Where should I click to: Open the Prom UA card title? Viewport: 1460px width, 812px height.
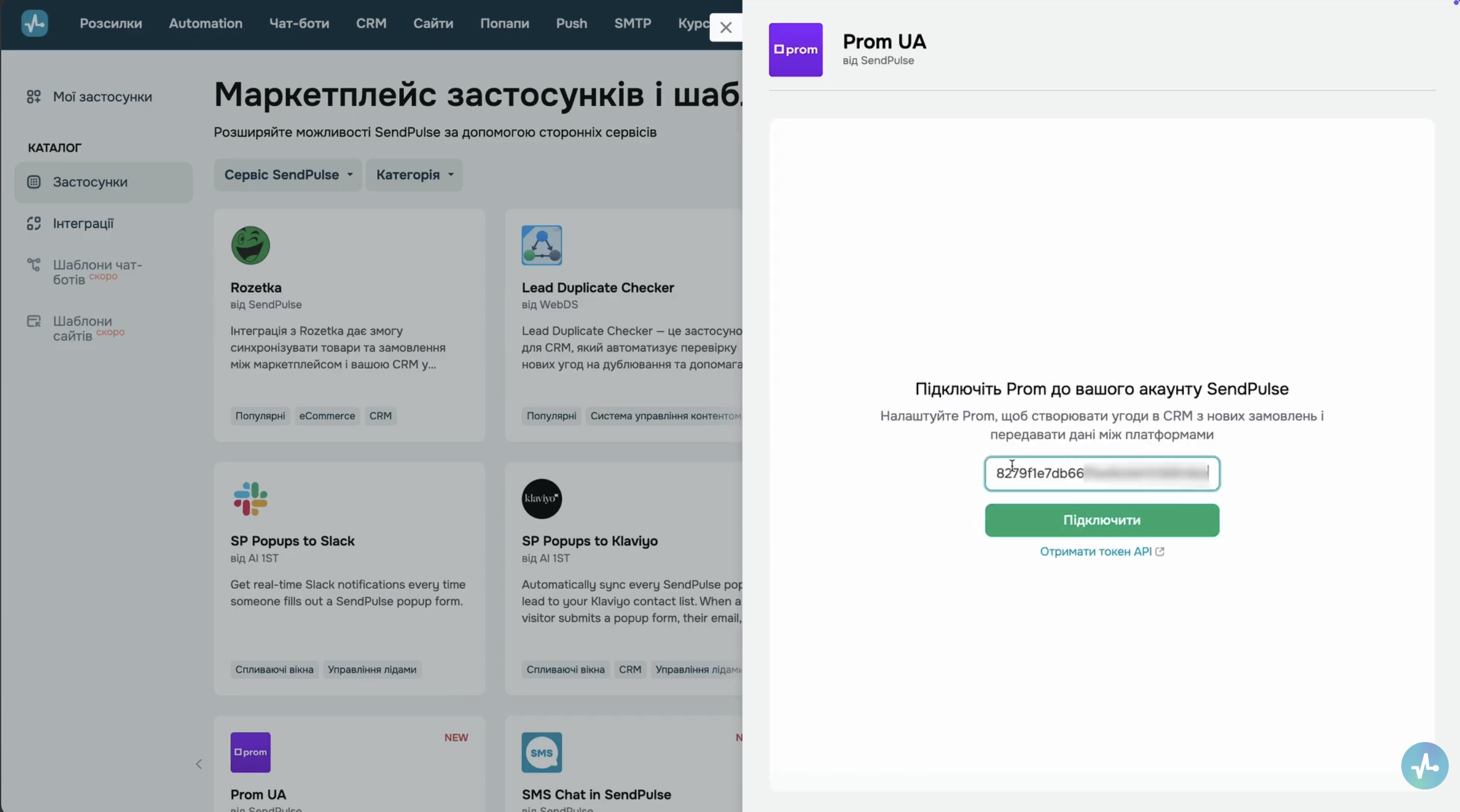click(x=258, y=794)
